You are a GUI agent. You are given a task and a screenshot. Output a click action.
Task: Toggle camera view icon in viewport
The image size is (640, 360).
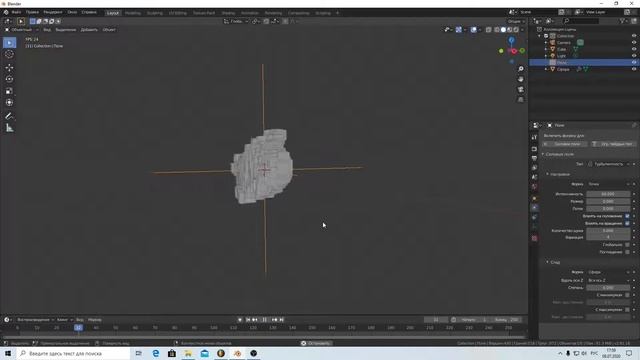(x=521, y=89)
